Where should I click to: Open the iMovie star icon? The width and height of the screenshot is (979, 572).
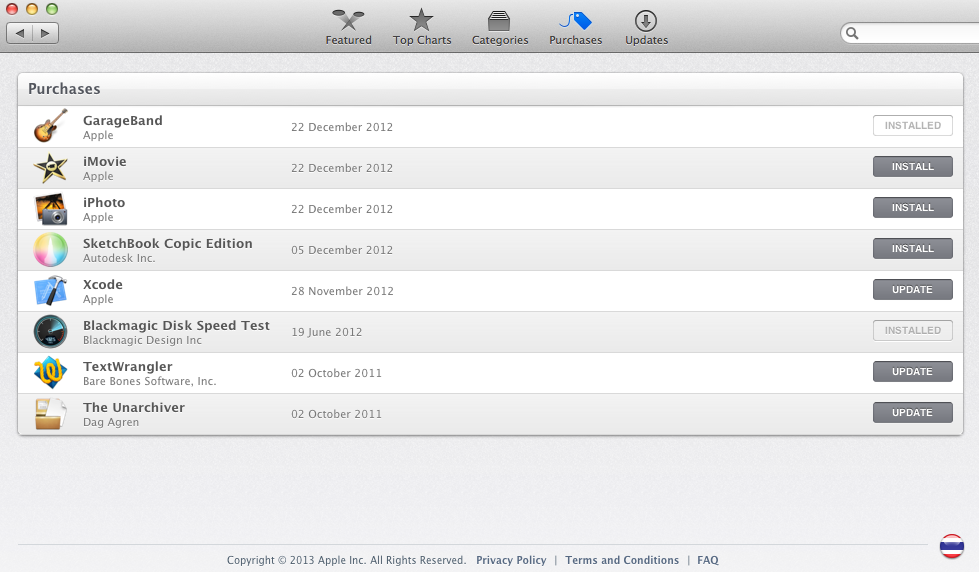point(50,168)
